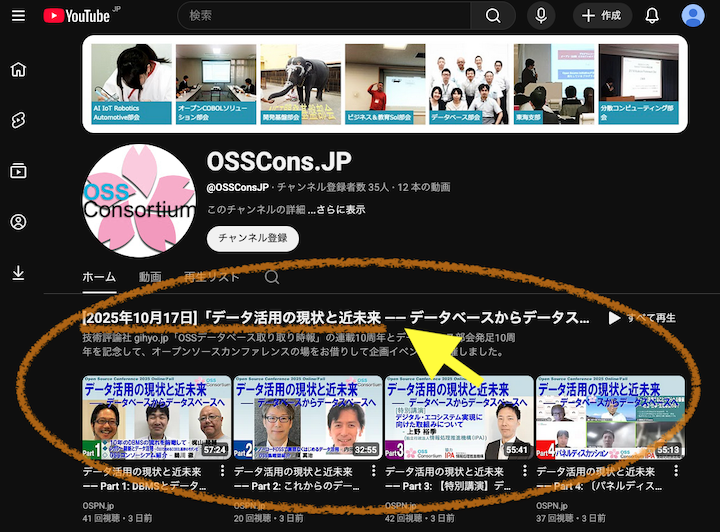720x532 pixels.
Task: Subscribe with チャンネル登録 button
Action: [x=252, y=238]
